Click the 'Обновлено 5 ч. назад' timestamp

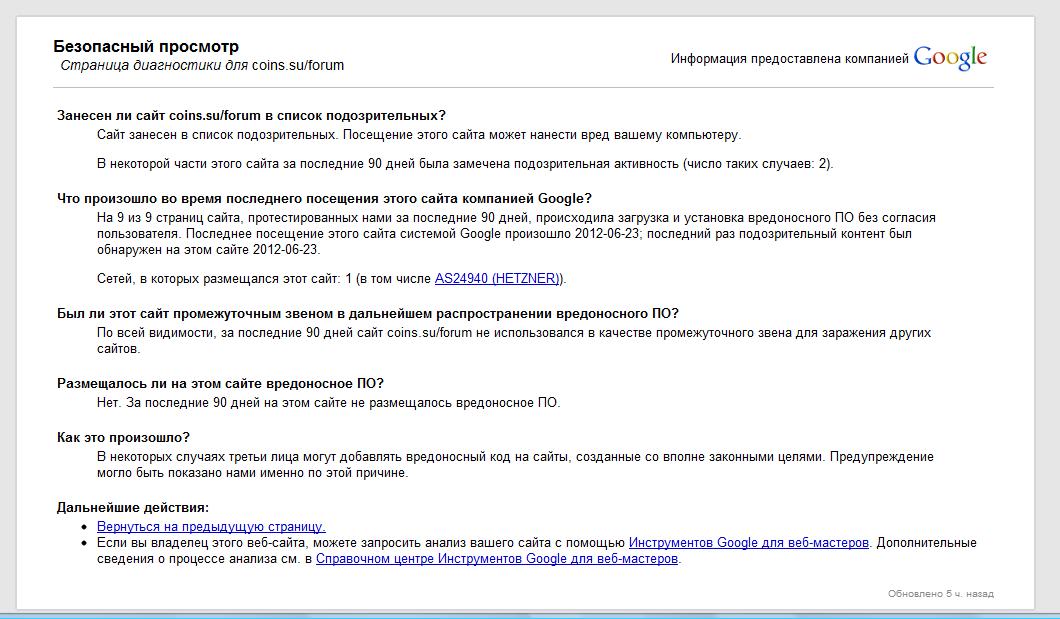940,594
